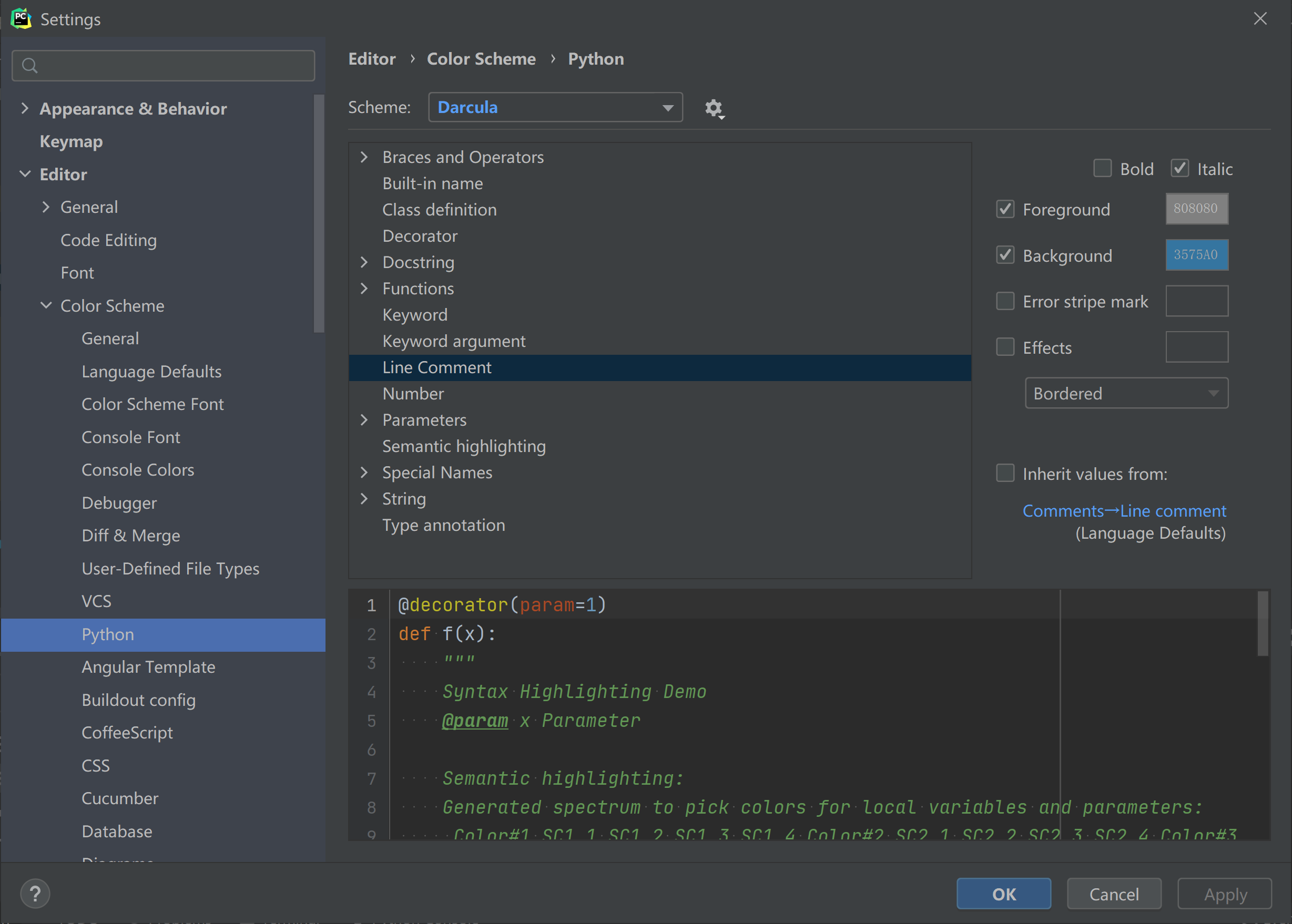1292x924 pixels.
Task: Check Inherit values from checkbox
Action: [x=1005, y=474]
